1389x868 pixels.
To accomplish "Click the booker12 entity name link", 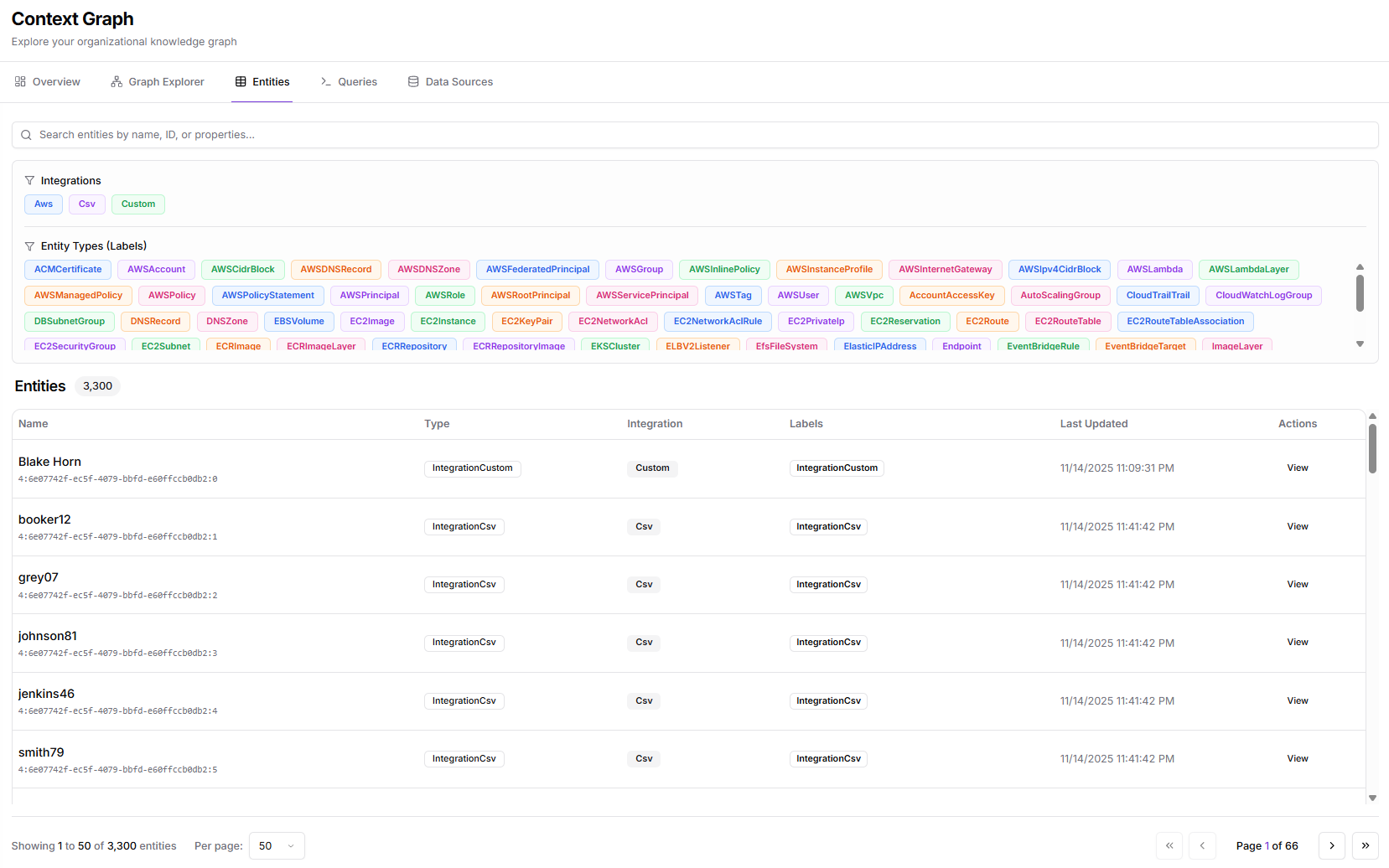I will click(44, 519).
